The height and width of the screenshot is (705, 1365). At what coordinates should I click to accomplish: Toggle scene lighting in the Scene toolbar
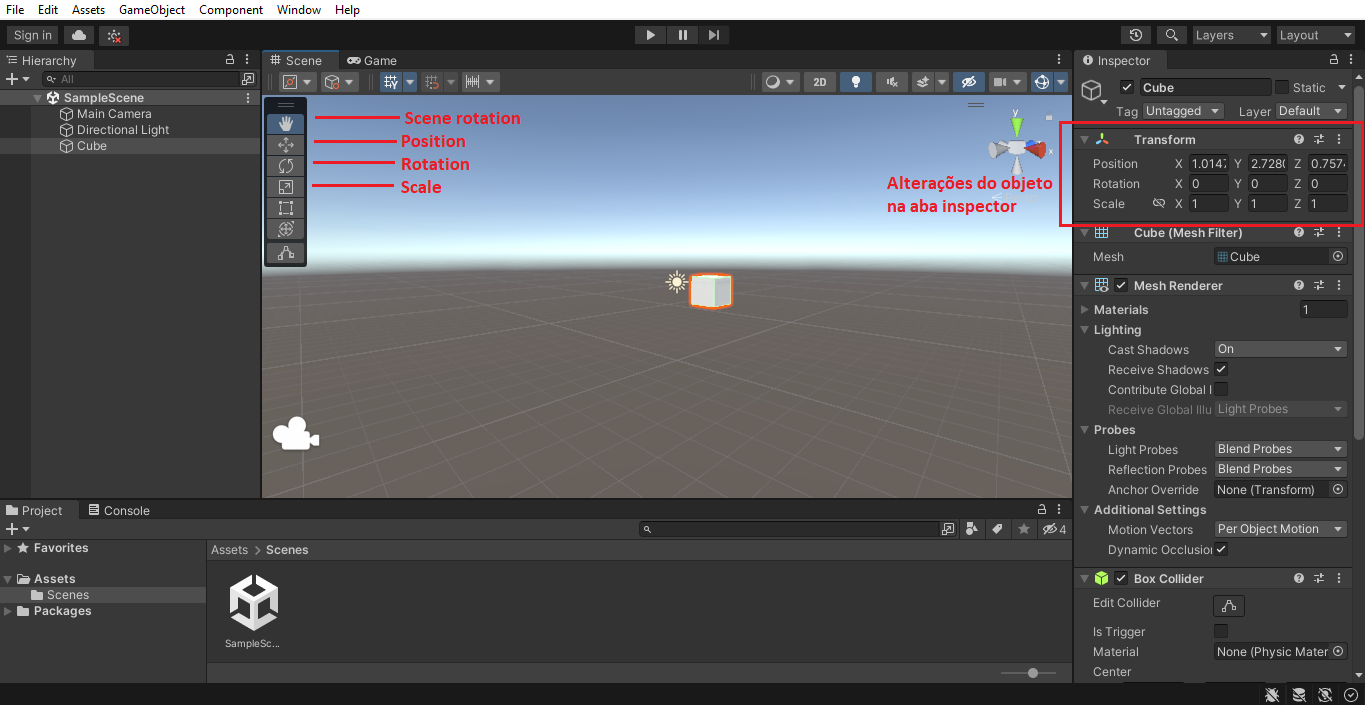coord(855,81)
